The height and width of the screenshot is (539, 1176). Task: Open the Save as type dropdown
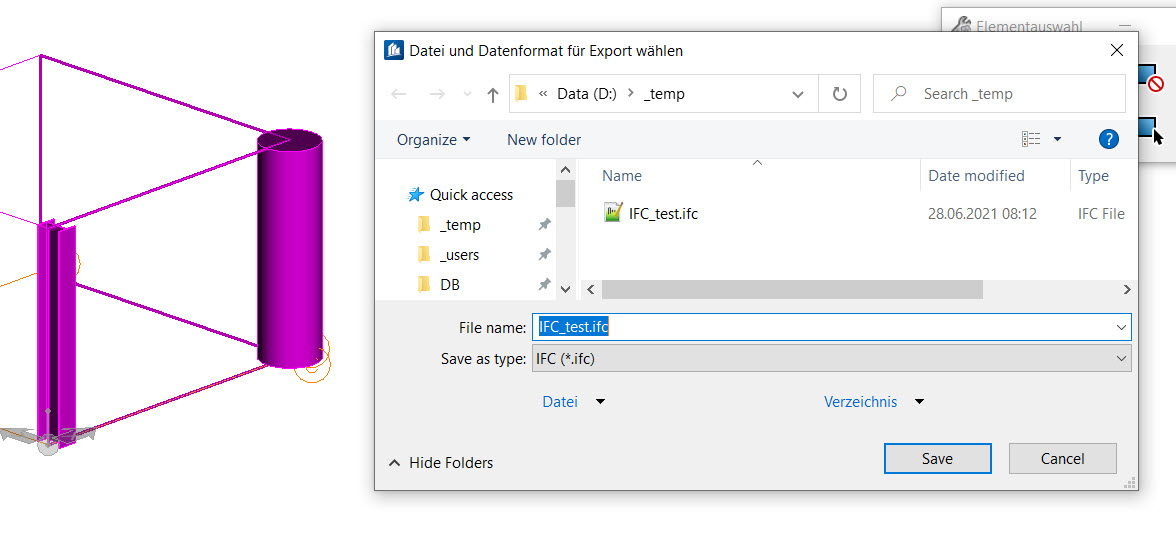click(x=1121, y=359)
